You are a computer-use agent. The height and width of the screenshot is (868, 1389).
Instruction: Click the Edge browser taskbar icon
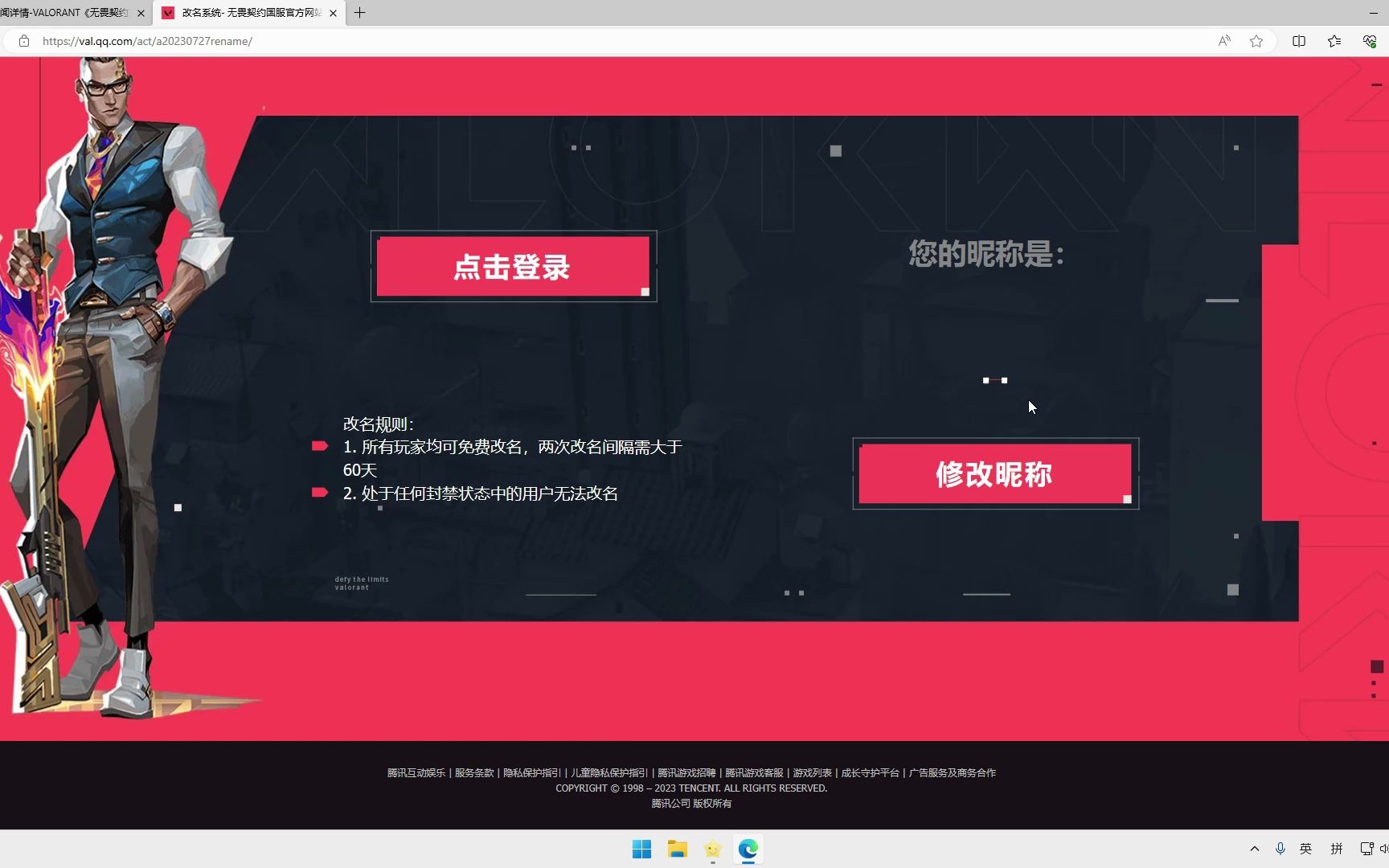748,849
